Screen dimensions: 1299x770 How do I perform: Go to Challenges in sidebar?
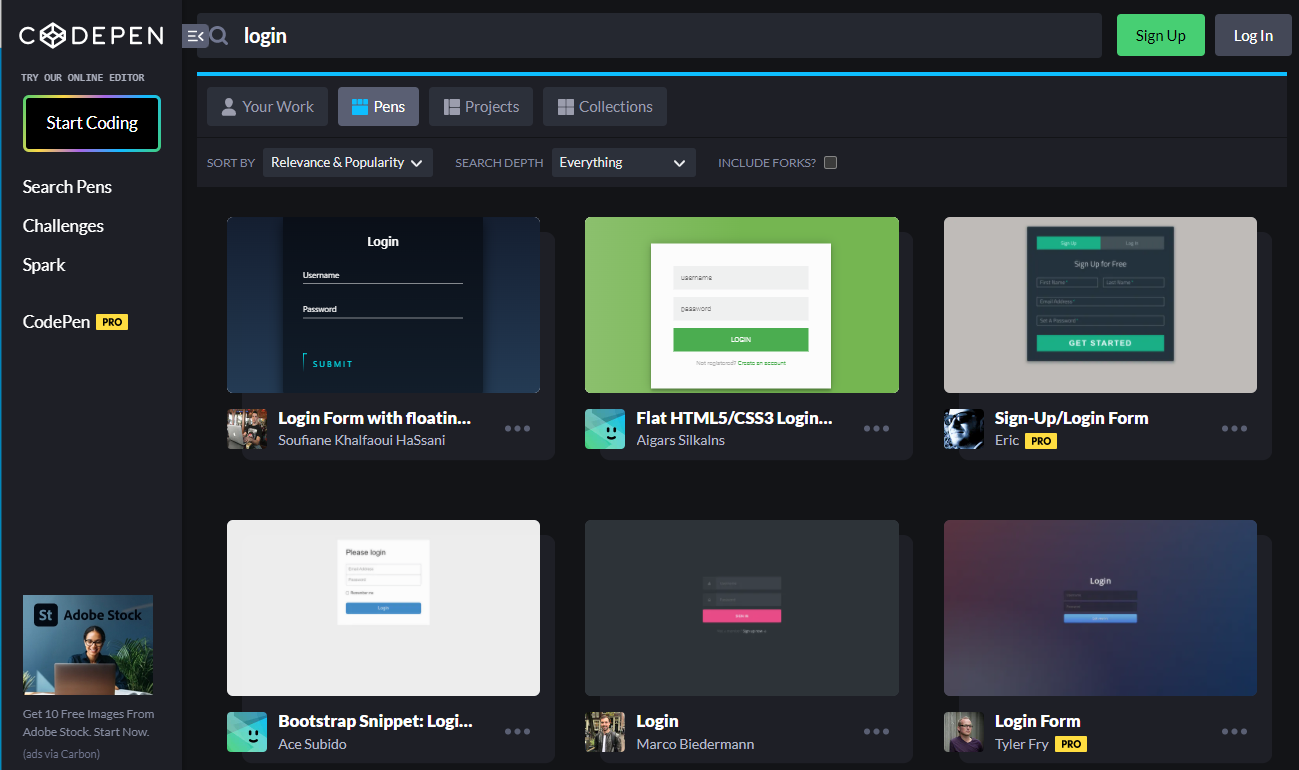pyautogui.click(x=63, y=226)
